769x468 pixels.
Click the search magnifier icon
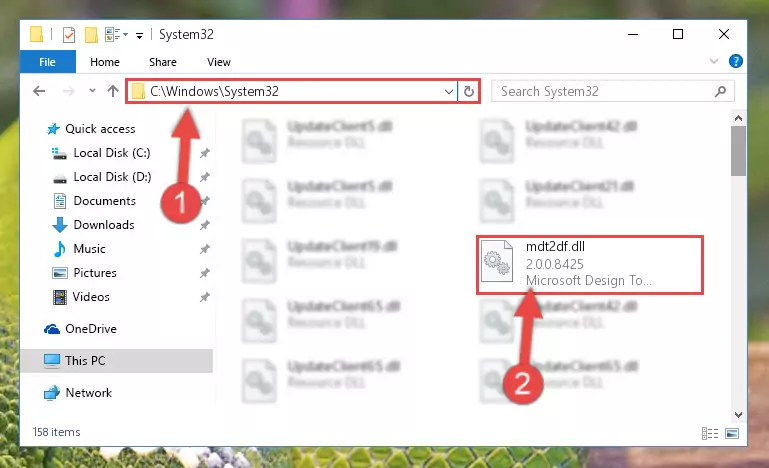click(720, 91)
